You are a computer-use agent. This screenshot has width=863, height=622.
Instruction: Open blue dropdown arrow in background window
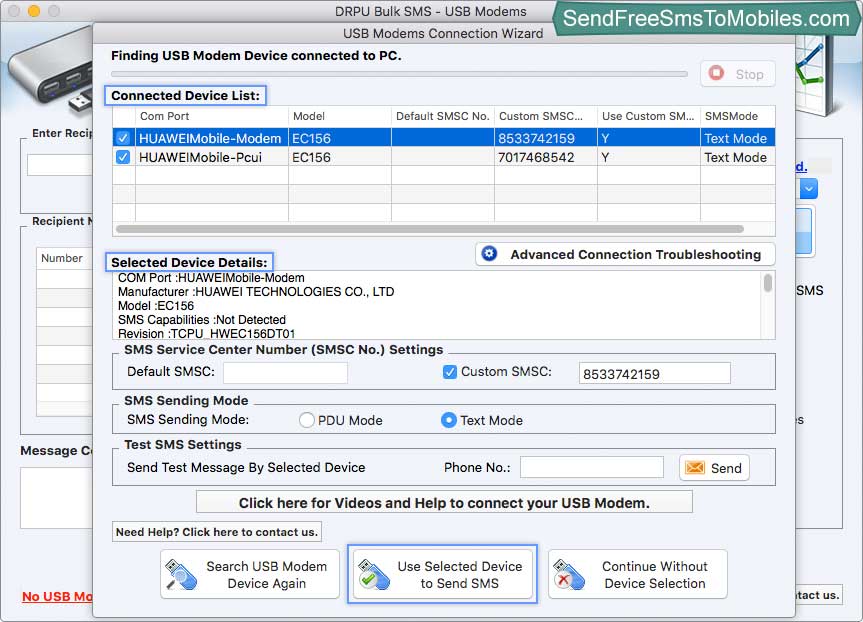(809, 189)
